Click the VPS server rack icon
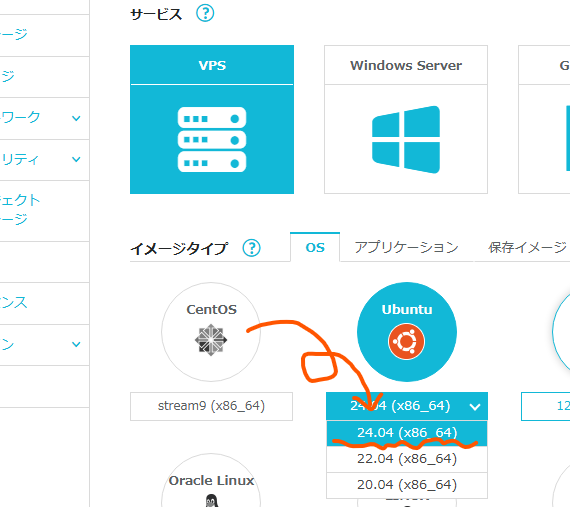The image size is (570, 507). 212,139
